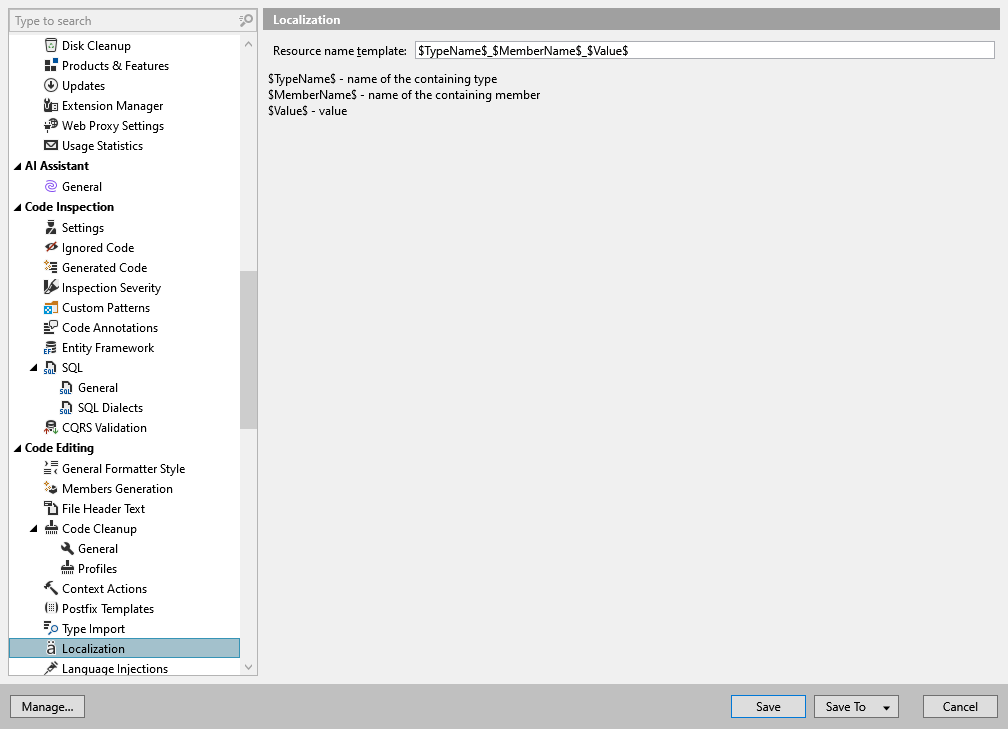Click the Code Editing section label
Screen dimensions: 1008x729
59,447
